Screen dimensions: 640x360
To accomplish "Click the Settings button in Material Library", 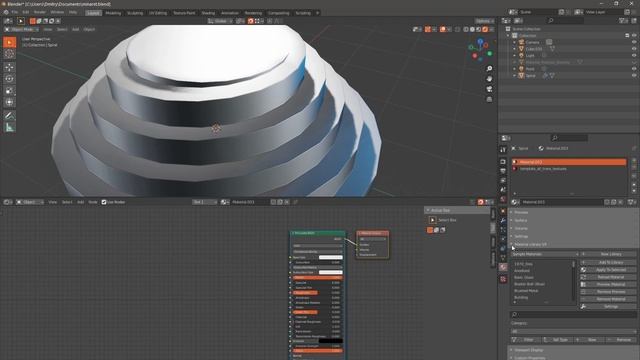I will point(608,307).
